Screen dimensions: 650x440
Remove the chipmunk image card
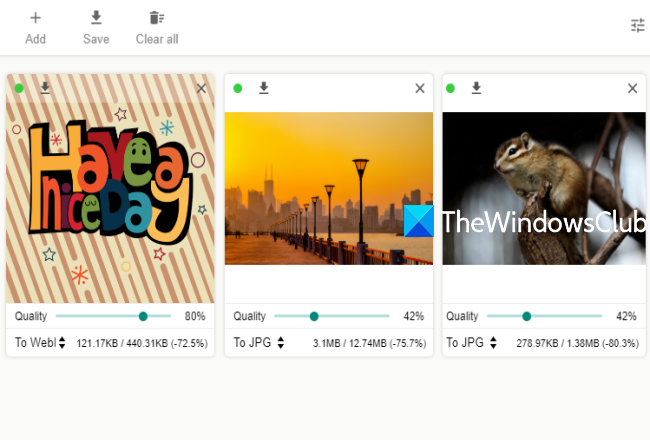[x=633, y=88]
